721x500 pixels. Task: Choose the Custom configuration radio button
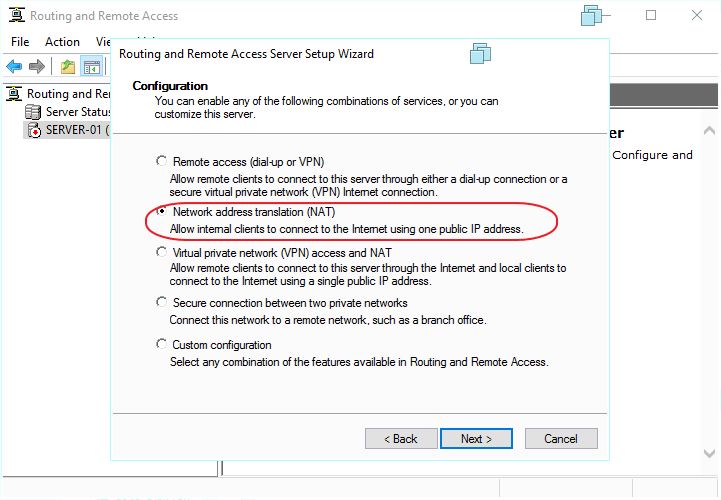(x=161, y=345)
